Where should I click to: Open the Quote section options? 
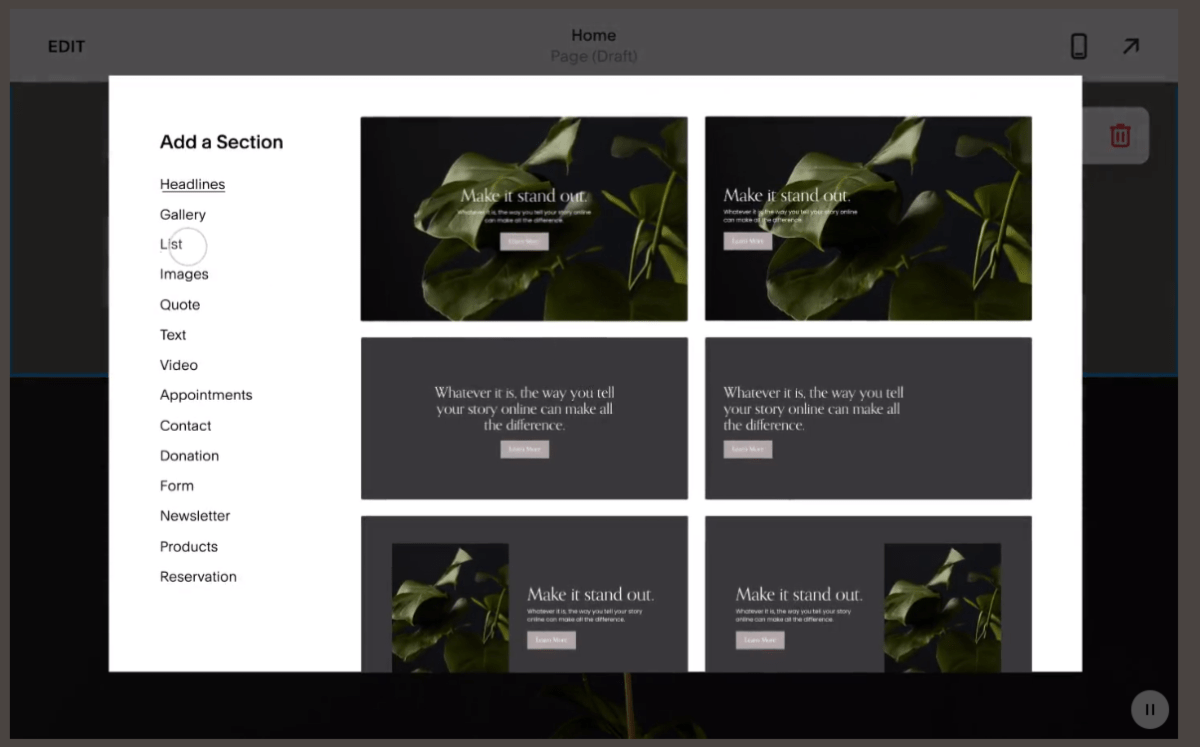click(x=180, y=304)
